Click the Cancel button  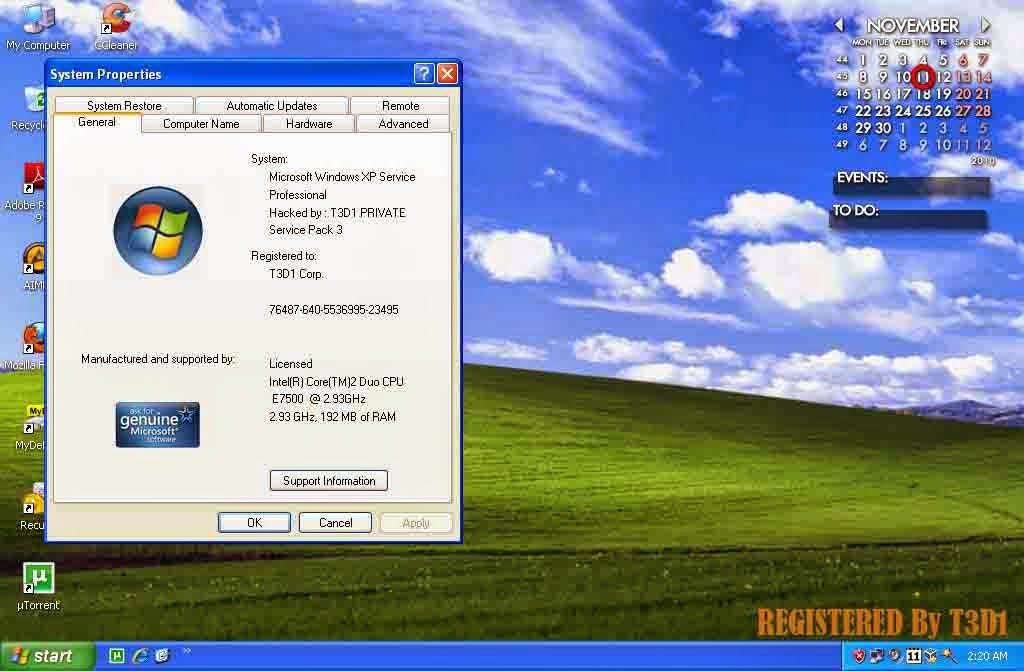[x=336, y=523]
